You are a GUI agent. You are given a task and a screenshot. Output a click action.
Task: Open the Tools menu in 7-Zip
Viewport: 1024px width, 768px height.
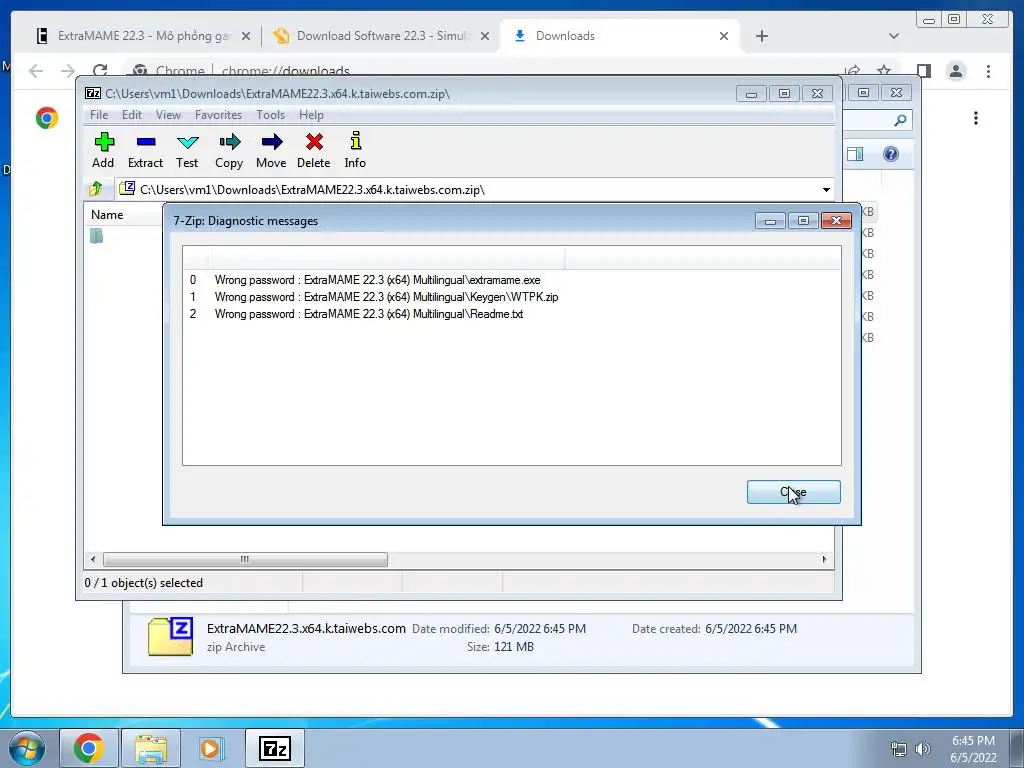(x=270, y=115)
